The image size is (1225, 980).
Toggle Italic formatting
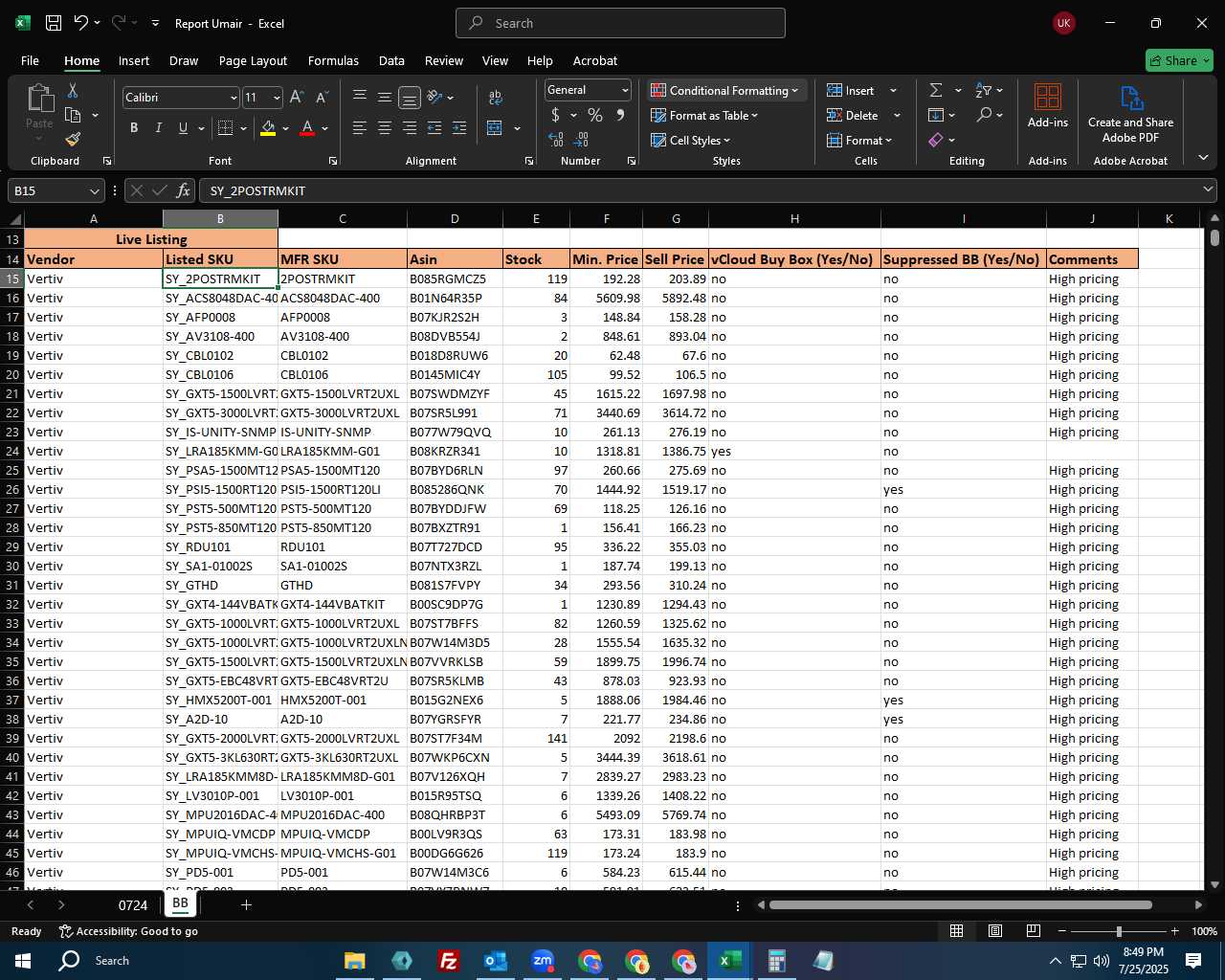point(158,128)
